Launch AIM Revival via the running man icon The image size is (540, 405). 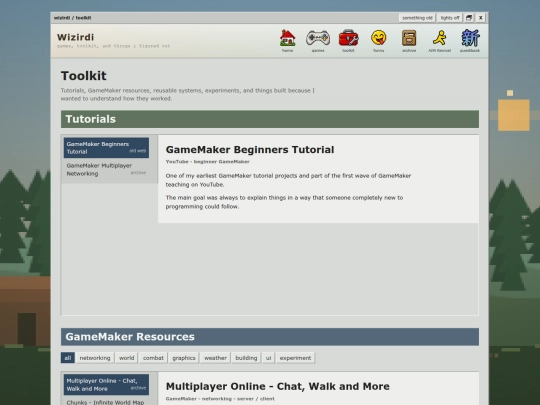[439, 41]
